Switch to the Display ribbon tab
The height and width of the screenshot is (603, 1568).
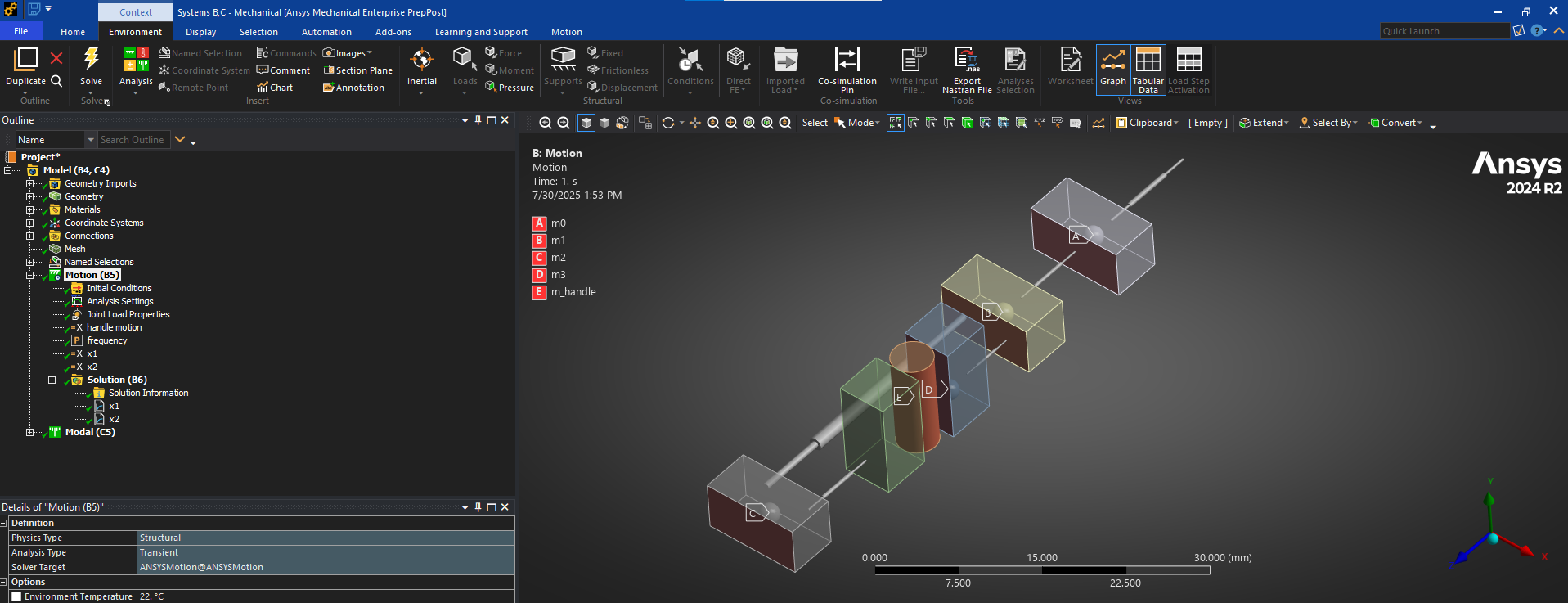click(x=200, y=32)
